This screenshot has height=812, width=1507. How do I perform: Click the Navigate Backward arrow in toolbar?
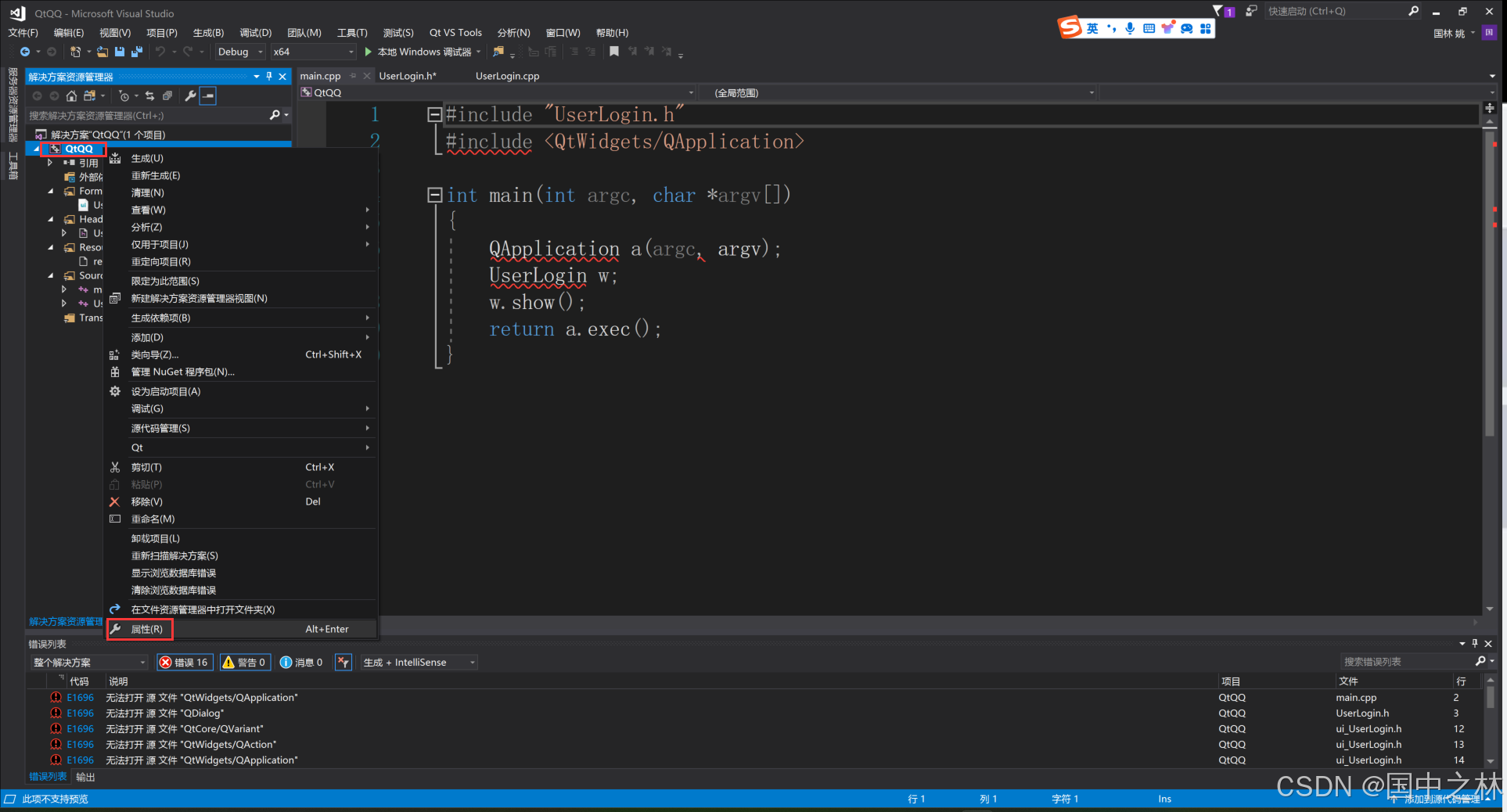click(25, 52)
